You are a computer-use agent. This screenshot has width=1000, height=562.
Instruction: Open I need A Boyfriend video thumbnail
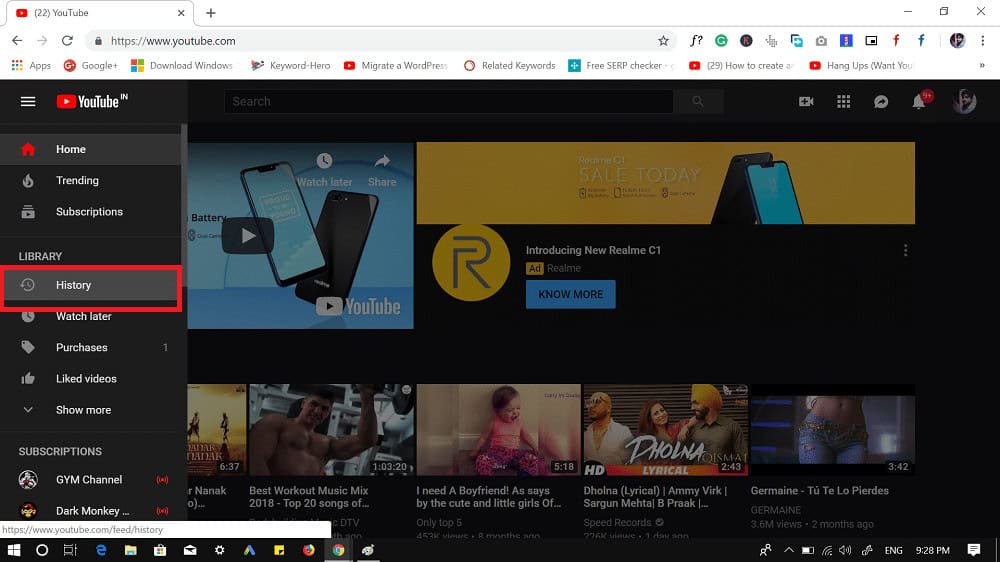click(499, 429)
